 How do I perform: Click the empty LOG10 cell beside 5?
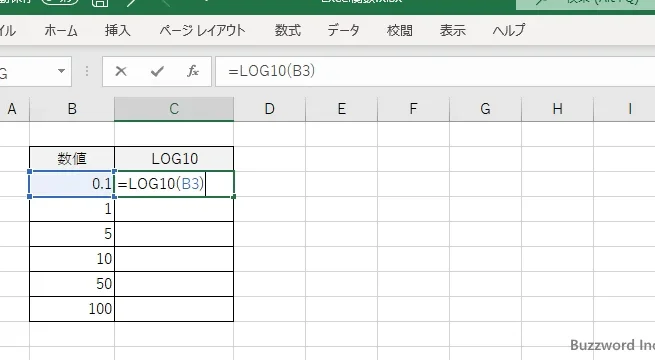(x=174, y=234)
